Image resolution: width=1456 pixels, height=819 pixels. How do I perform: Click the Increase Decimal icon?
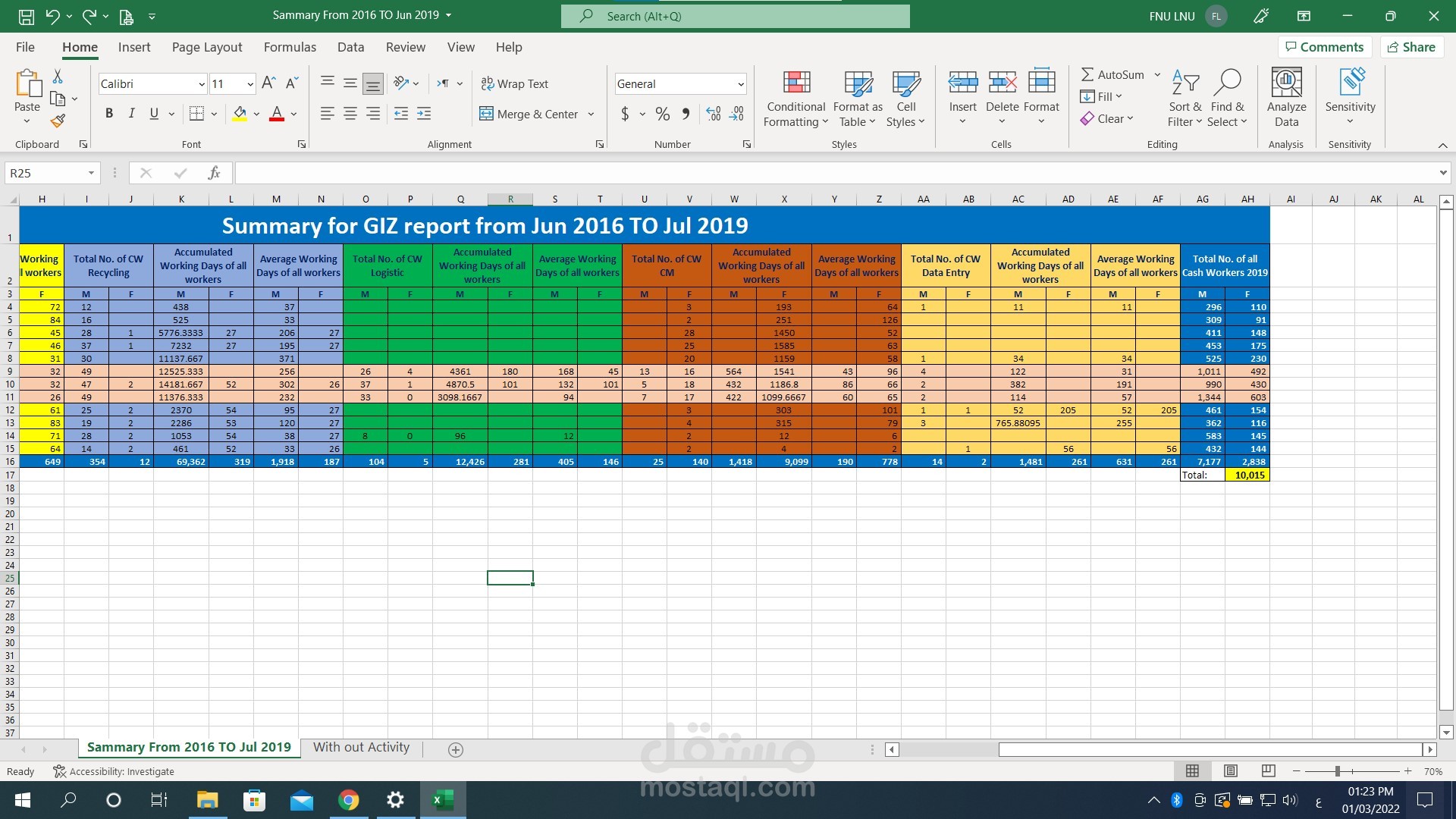coord(713,114)
